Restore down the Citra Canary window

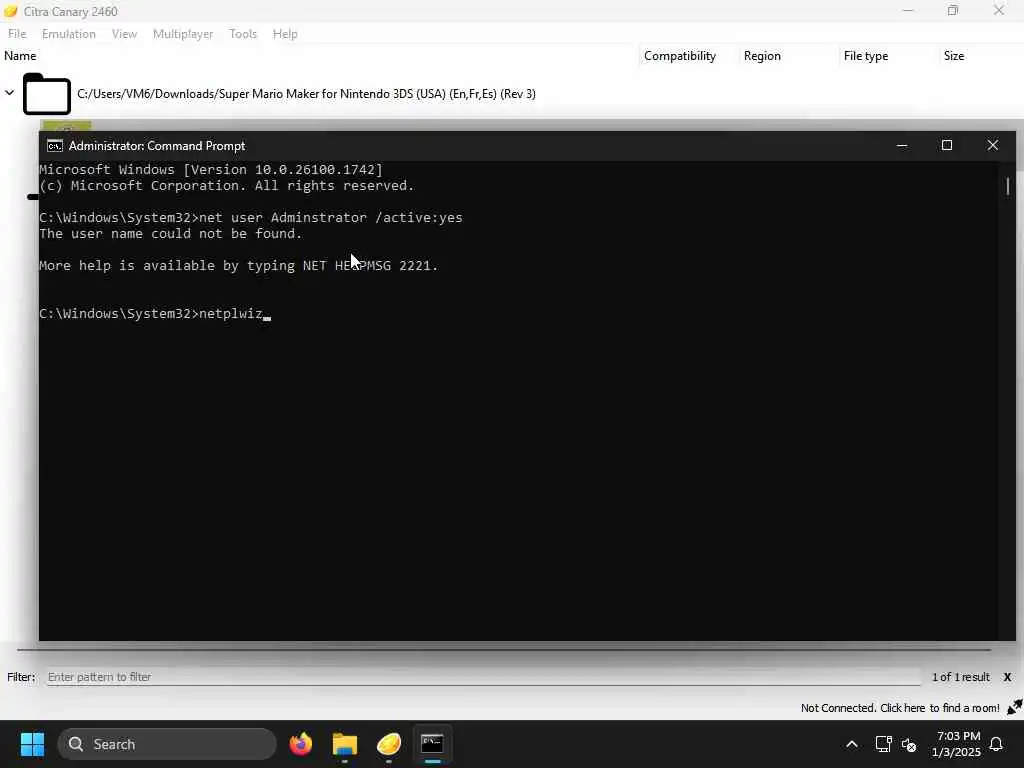click(953, 10)
